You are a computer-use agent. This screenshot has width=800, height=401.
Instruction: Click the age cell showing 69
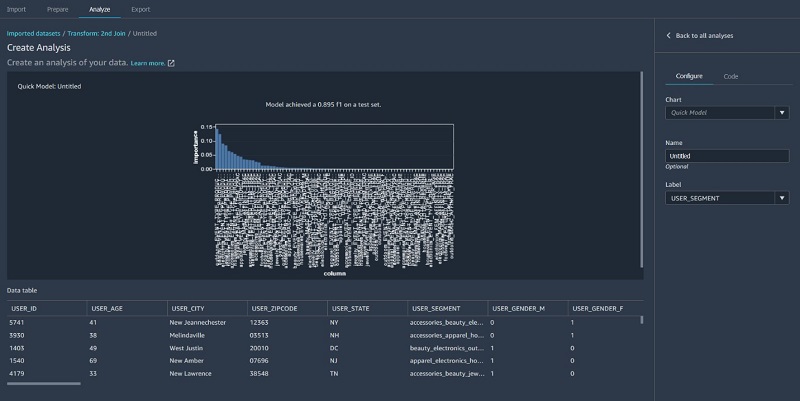pos(93,361)
